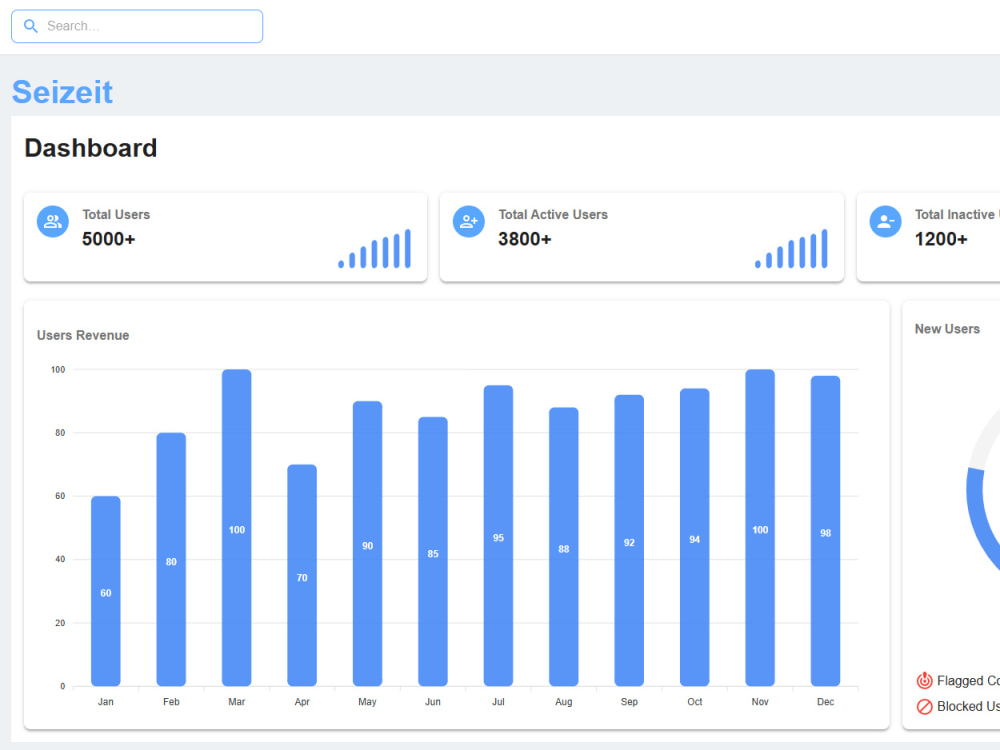The height and width of the screenshot is (750, 1000).
Task: Click the Dashboard heading
Action: (x=91, y=148)
